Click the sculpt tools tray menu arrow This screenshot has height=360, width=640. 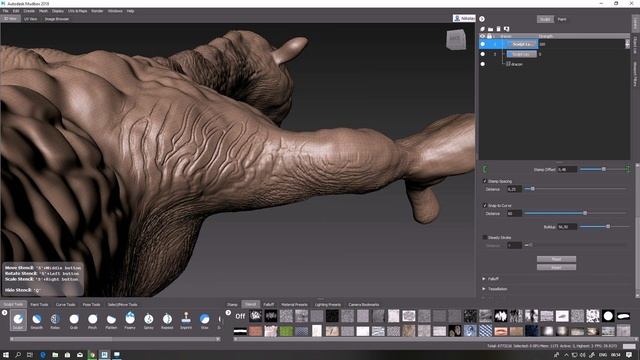point(4,313)
